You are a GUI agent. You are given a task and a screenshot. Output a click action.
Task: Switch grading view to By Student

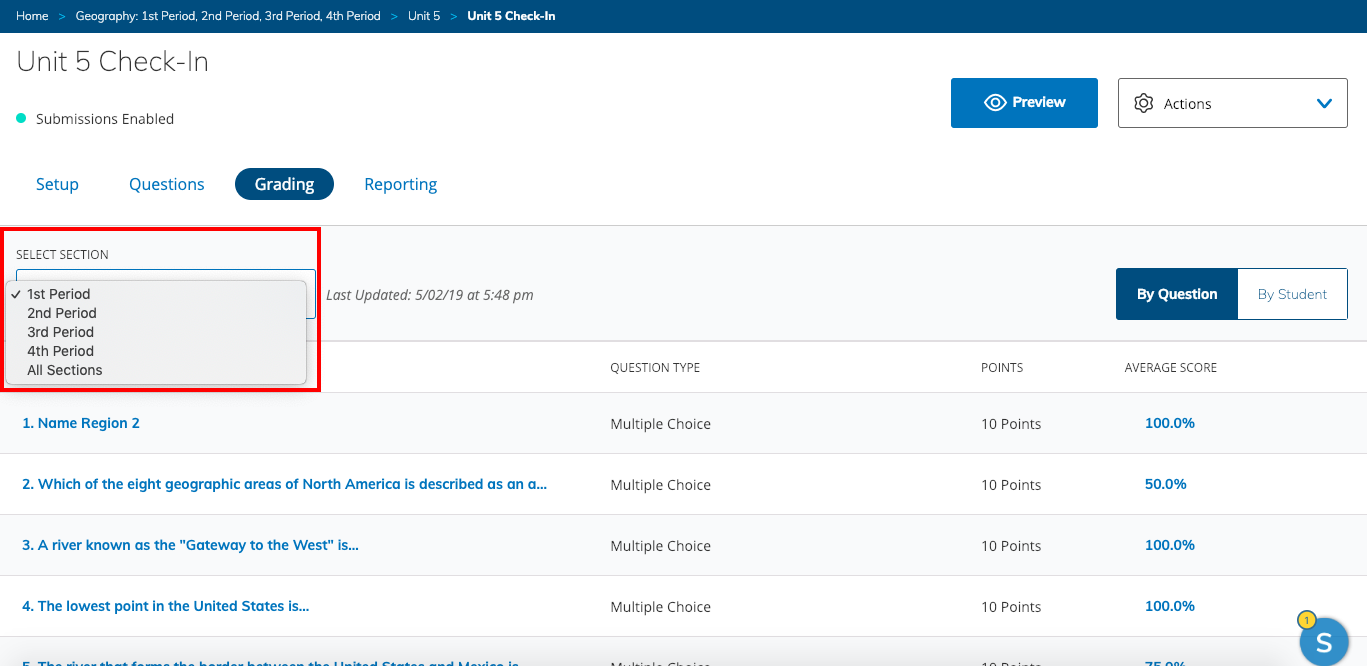[x=1292, y=294]
